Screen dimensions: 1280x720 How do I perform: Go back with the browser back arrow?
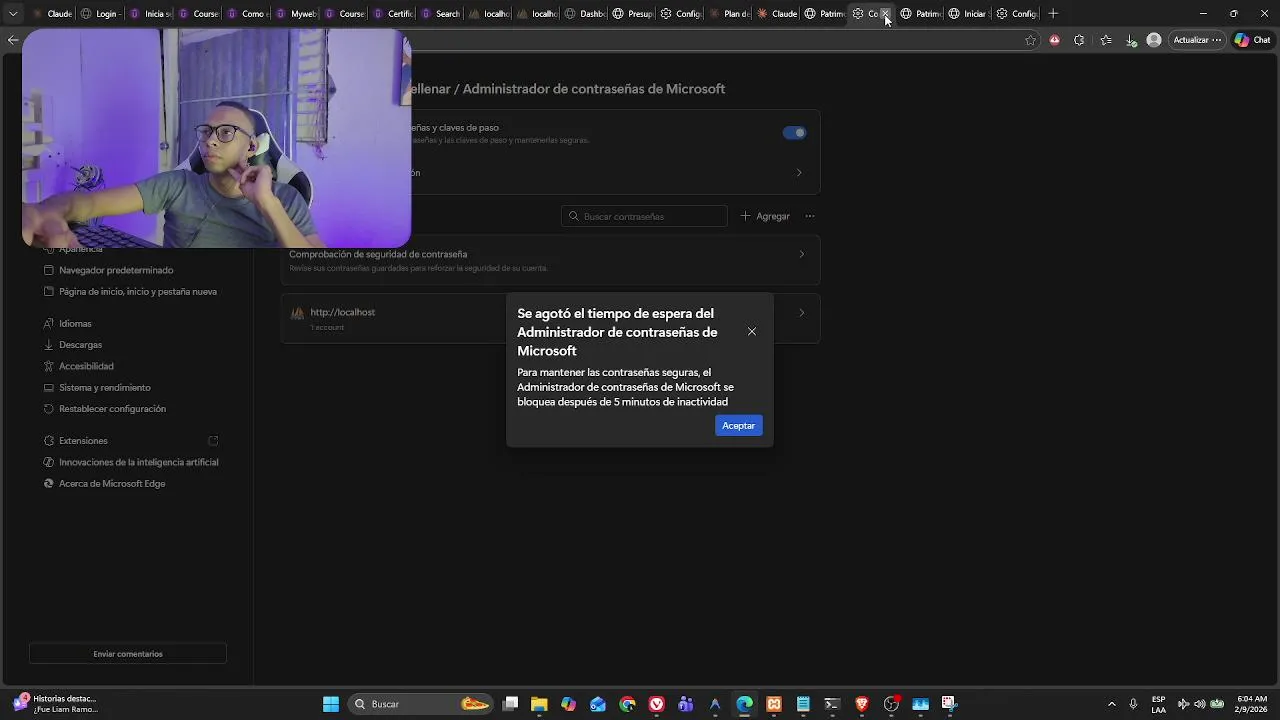(12, 40)
